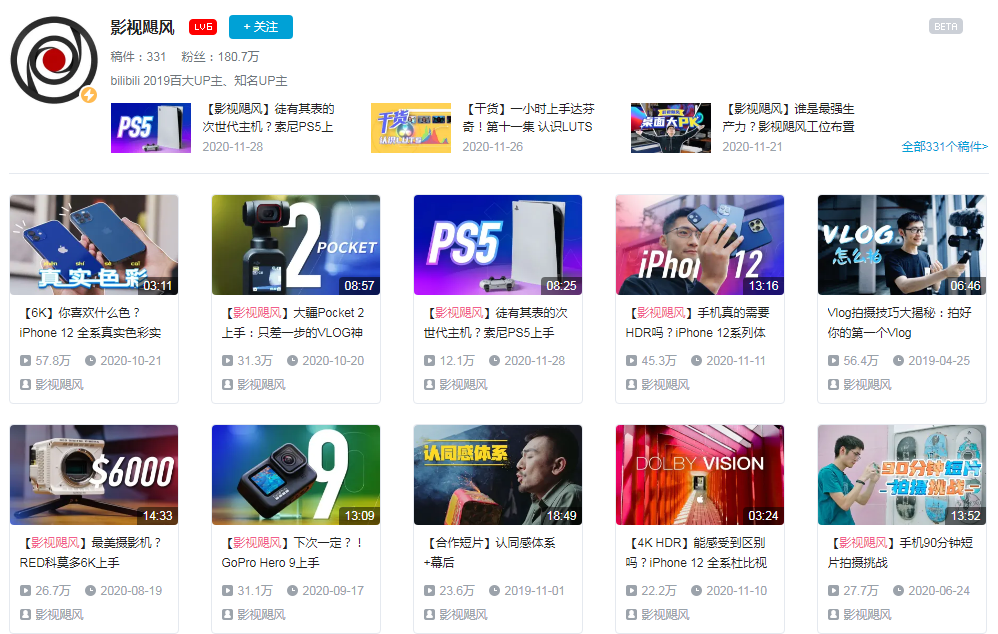Image resolution: width=998 pixels, height=634 pixels.
Task: Click uploader icon under the GoPro Hero 9 card
Action: pyautogui.click(x=227, y=614)
